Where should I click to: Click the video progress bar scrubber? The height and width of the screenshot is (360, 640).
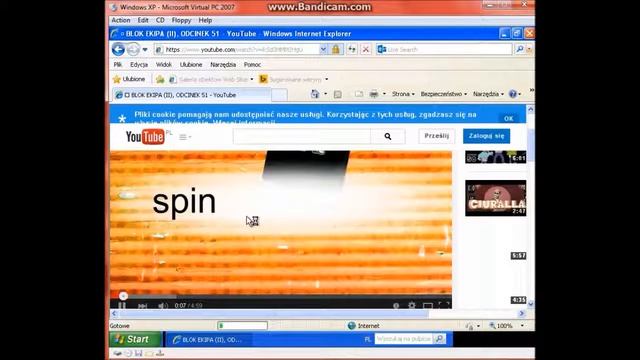click(123, 296)
